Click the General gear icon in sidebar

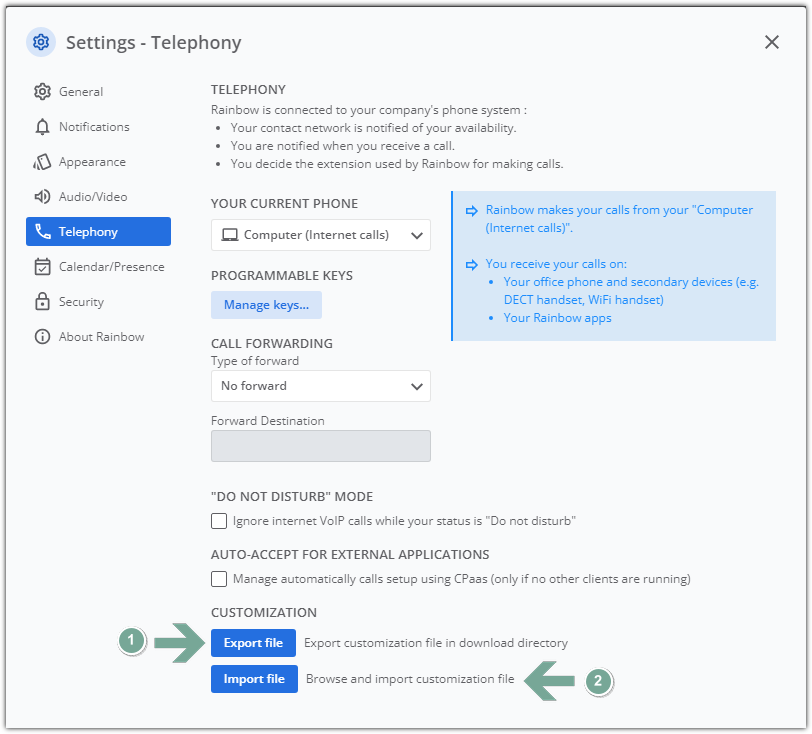[42, 92]
